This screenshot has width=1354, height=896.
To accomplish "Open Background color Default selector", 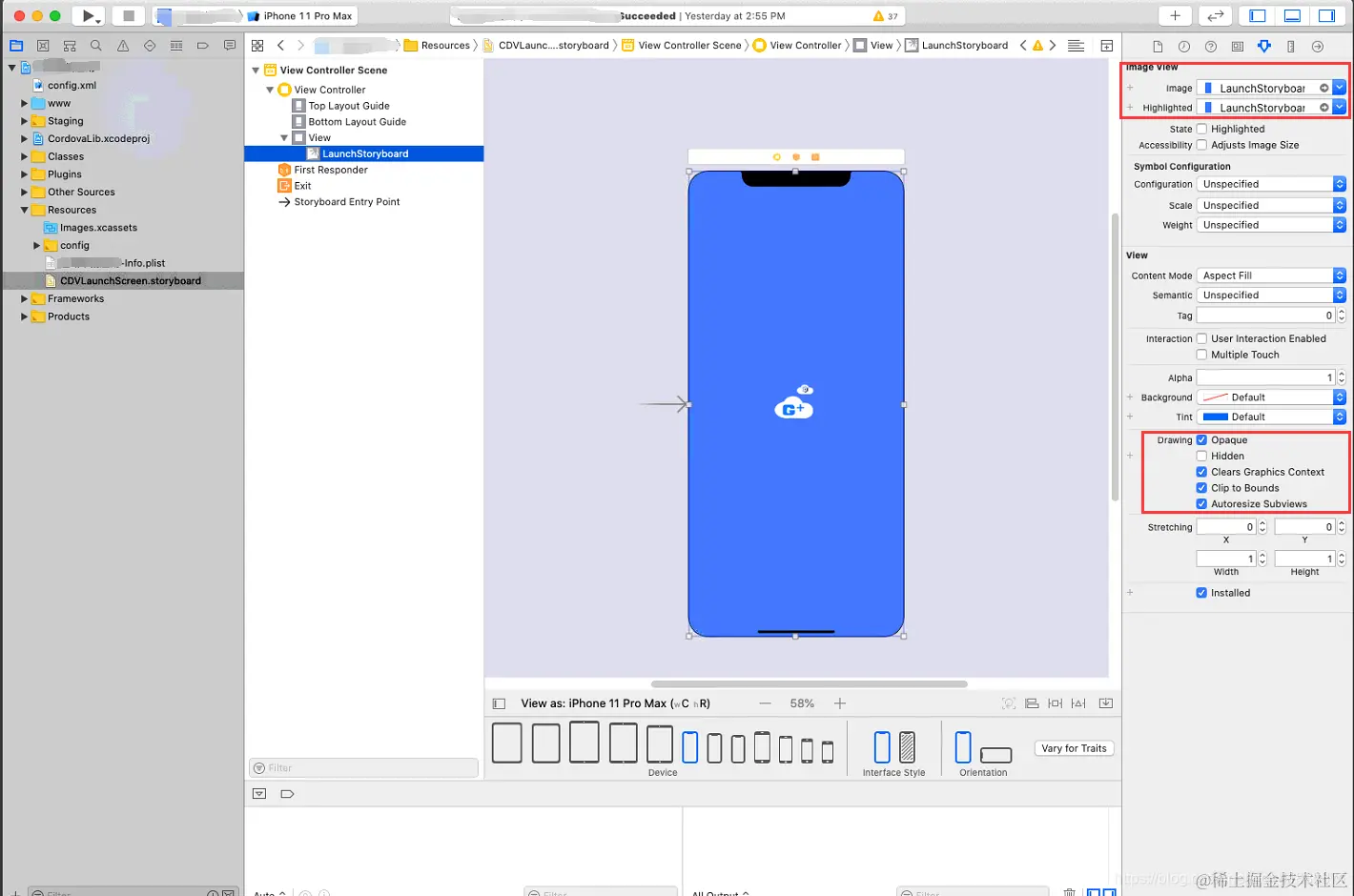I will click(1271, 397).
